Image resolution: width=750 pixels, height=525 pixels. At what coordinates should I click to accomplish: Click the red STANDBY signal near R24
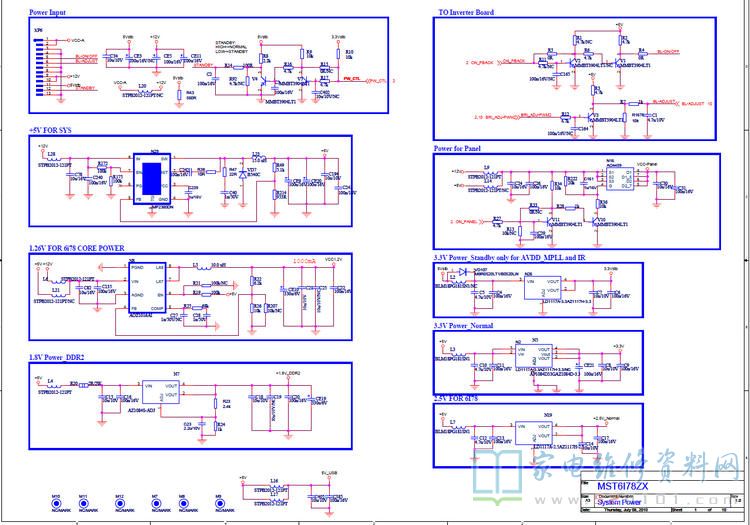tap(204, 65)
